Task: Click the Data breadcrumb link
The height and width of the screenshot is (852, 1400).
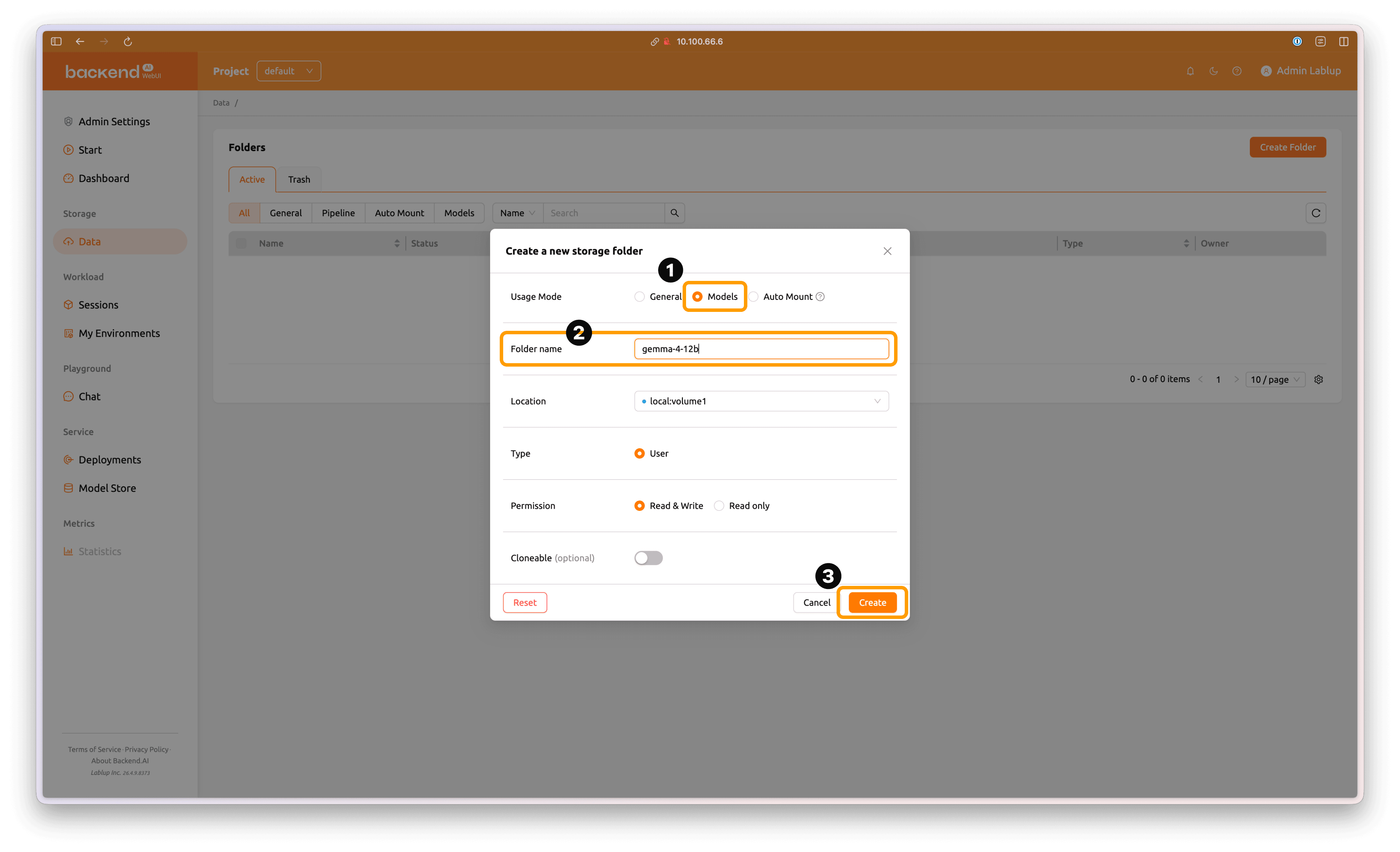Action: click(221, 103)
